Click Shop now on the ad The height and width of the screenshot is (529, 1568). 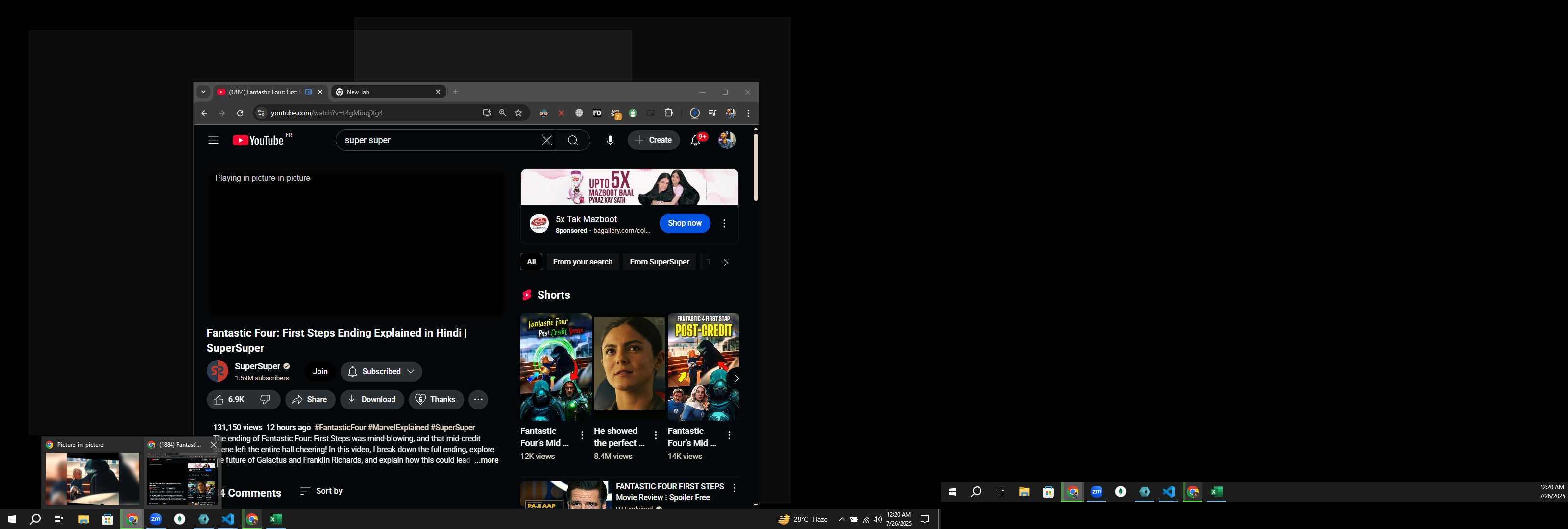685,223
